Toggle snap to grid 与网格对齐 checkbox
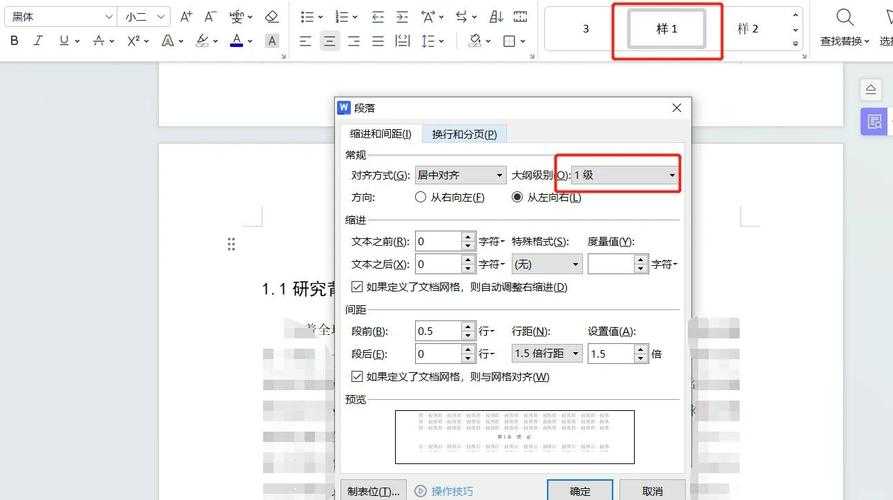The height and width of the screenshot is (500, 893). [x=357, y=376]
